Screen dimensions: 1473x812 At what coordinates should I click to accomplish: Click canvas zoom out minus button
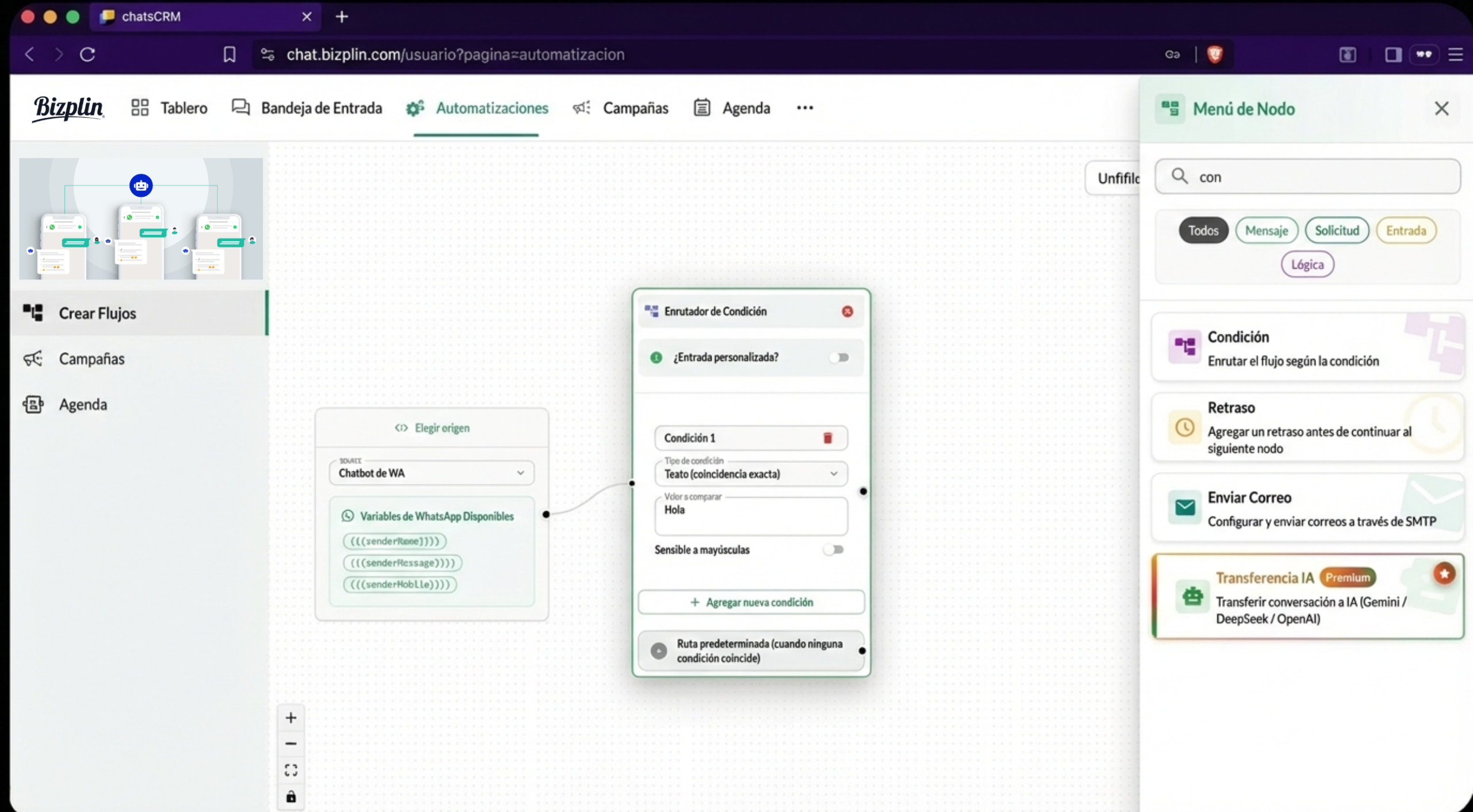click(291, 744)
